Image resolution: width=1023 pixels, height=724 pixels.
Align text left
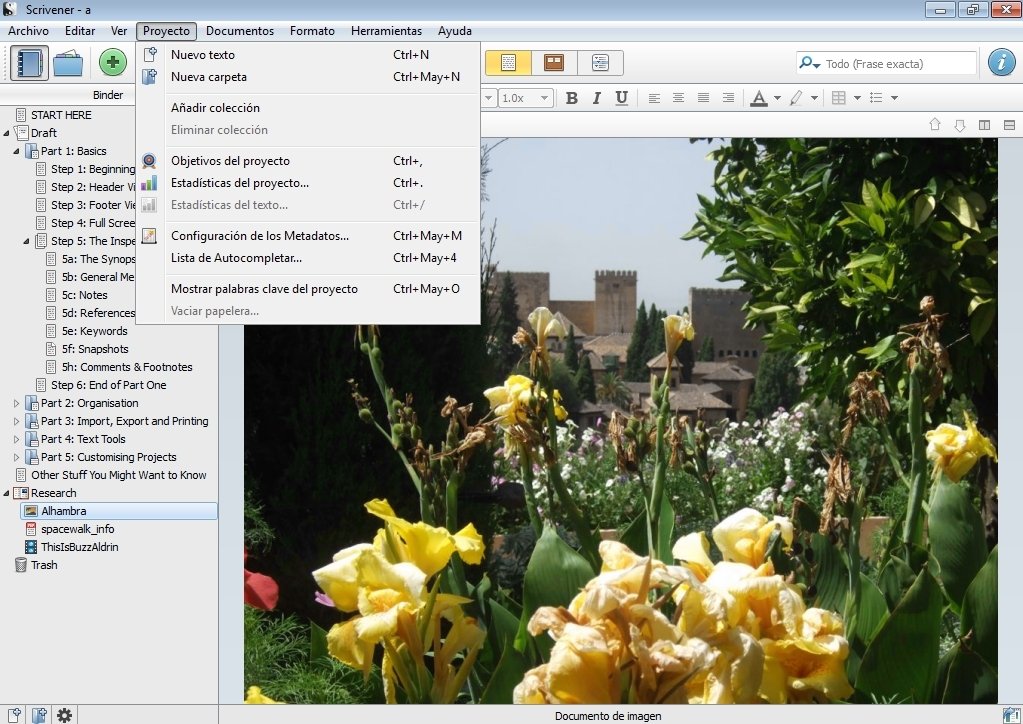tap(654, 98)
